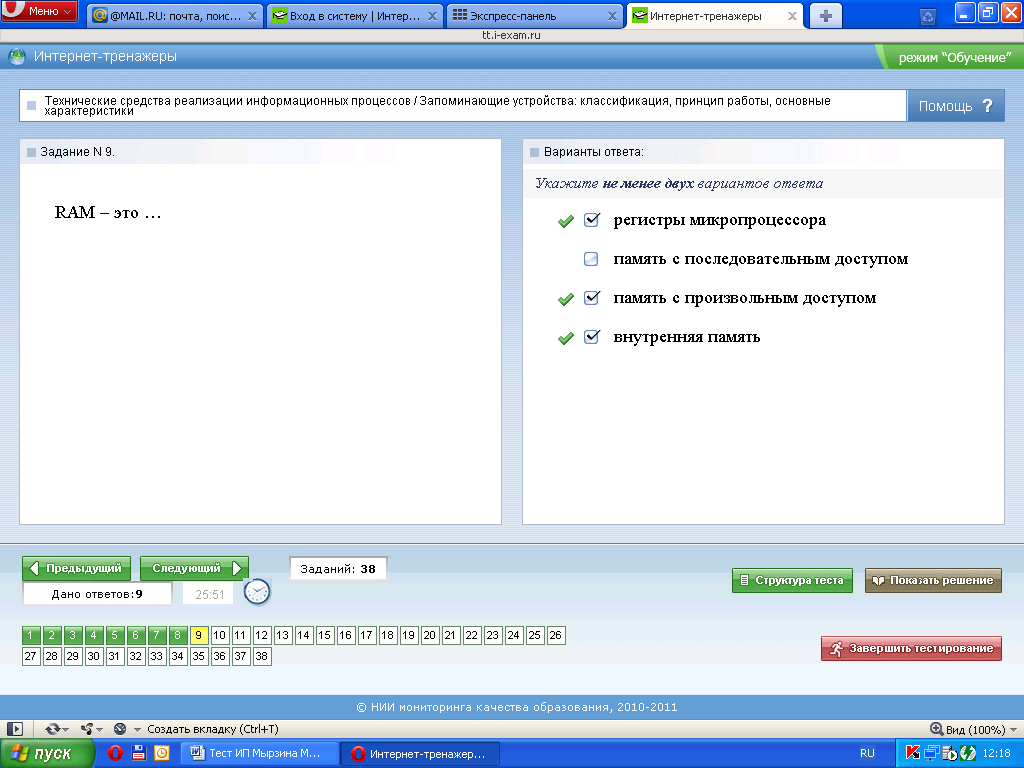Click the clock timer icon
This screenshot has height=768, width=1024.
coord(257,592)
